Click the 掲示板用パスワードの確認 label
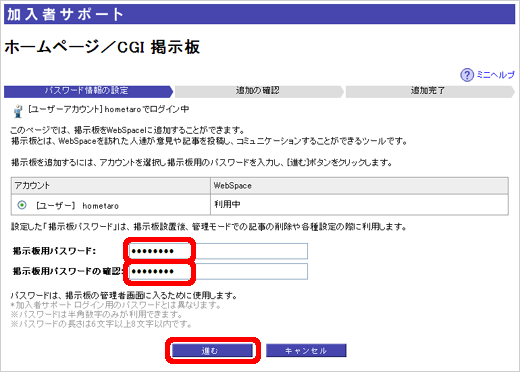This screenshot has height=372, width=520. (68, 271)
